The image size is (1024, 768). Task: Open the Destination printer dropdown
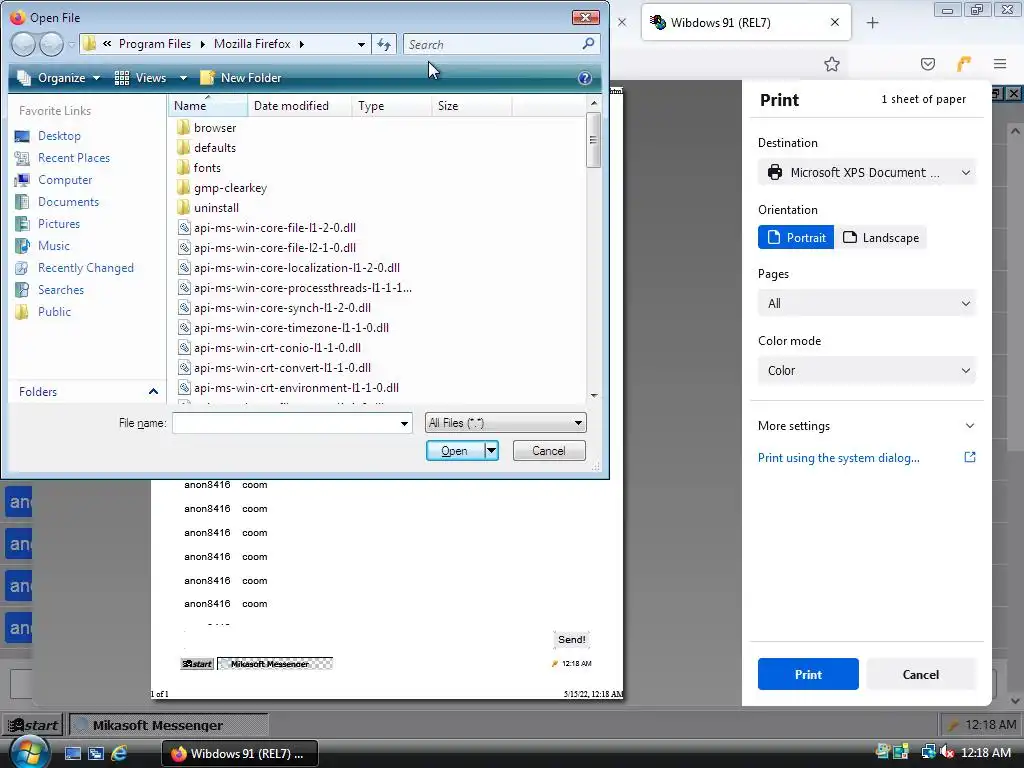[x=867, y=172]
